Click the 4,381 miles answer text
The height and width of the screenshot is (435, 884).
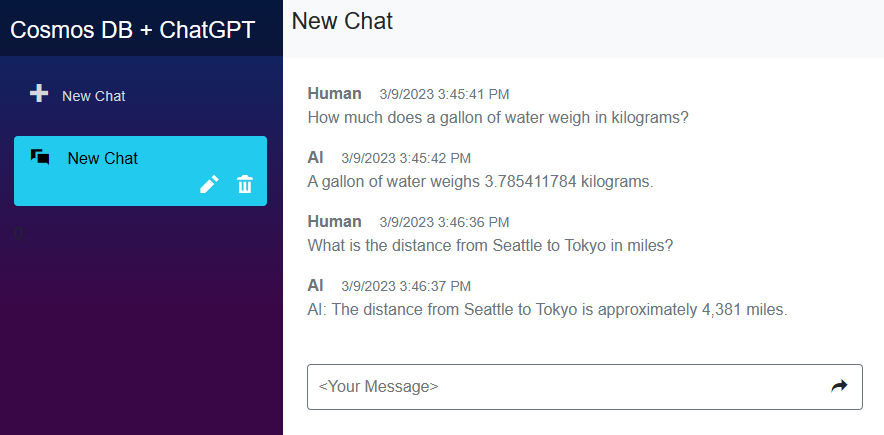click(x=547, y=309)
